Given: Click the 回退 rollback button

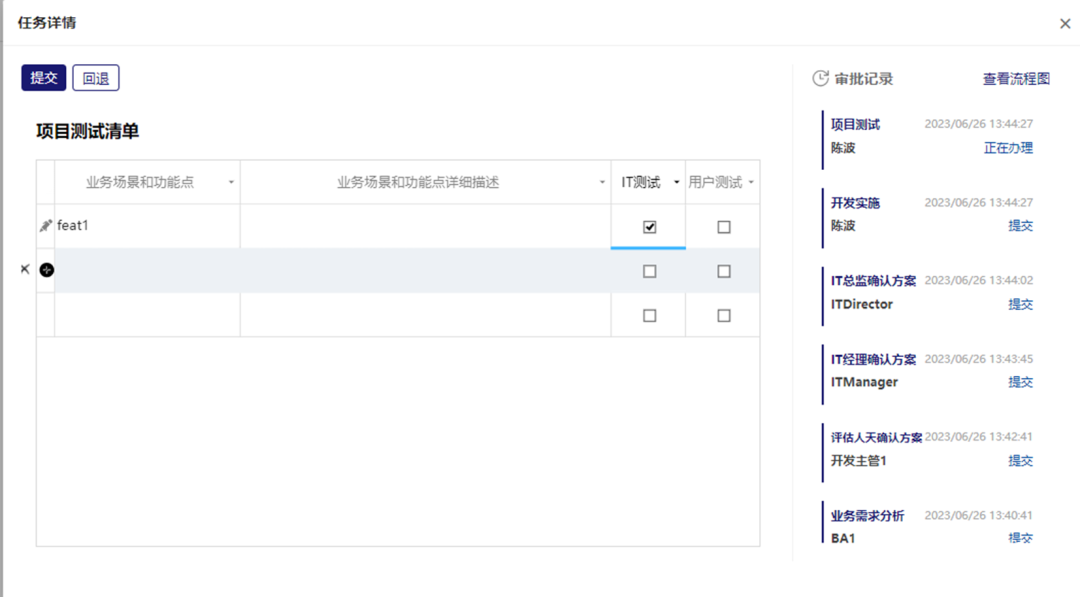Looking at the screenshot, I should [x=96, y=78].
